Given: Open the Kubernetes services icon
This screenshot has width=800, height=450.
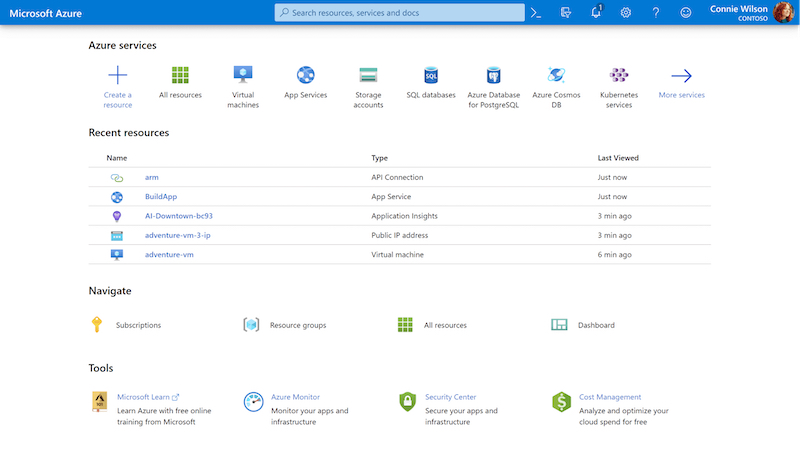Looking at the screenshot, I should tap(619, 75).
